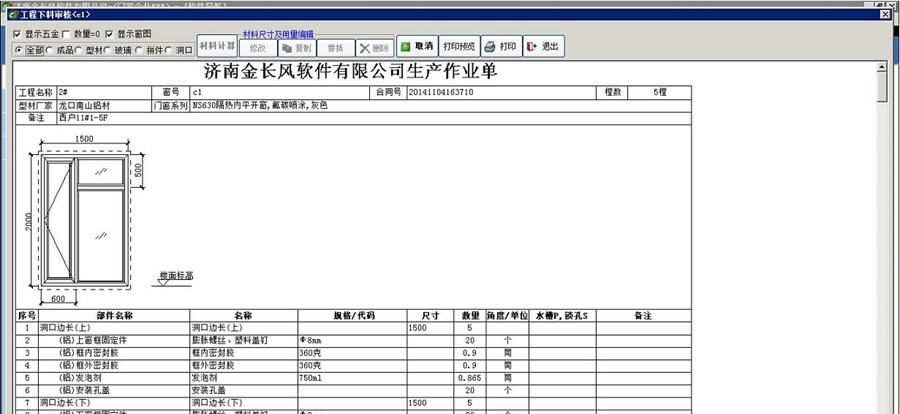
Task: Click the 删除 delete button
Action: pyautogui.click(x=374, y=48)
